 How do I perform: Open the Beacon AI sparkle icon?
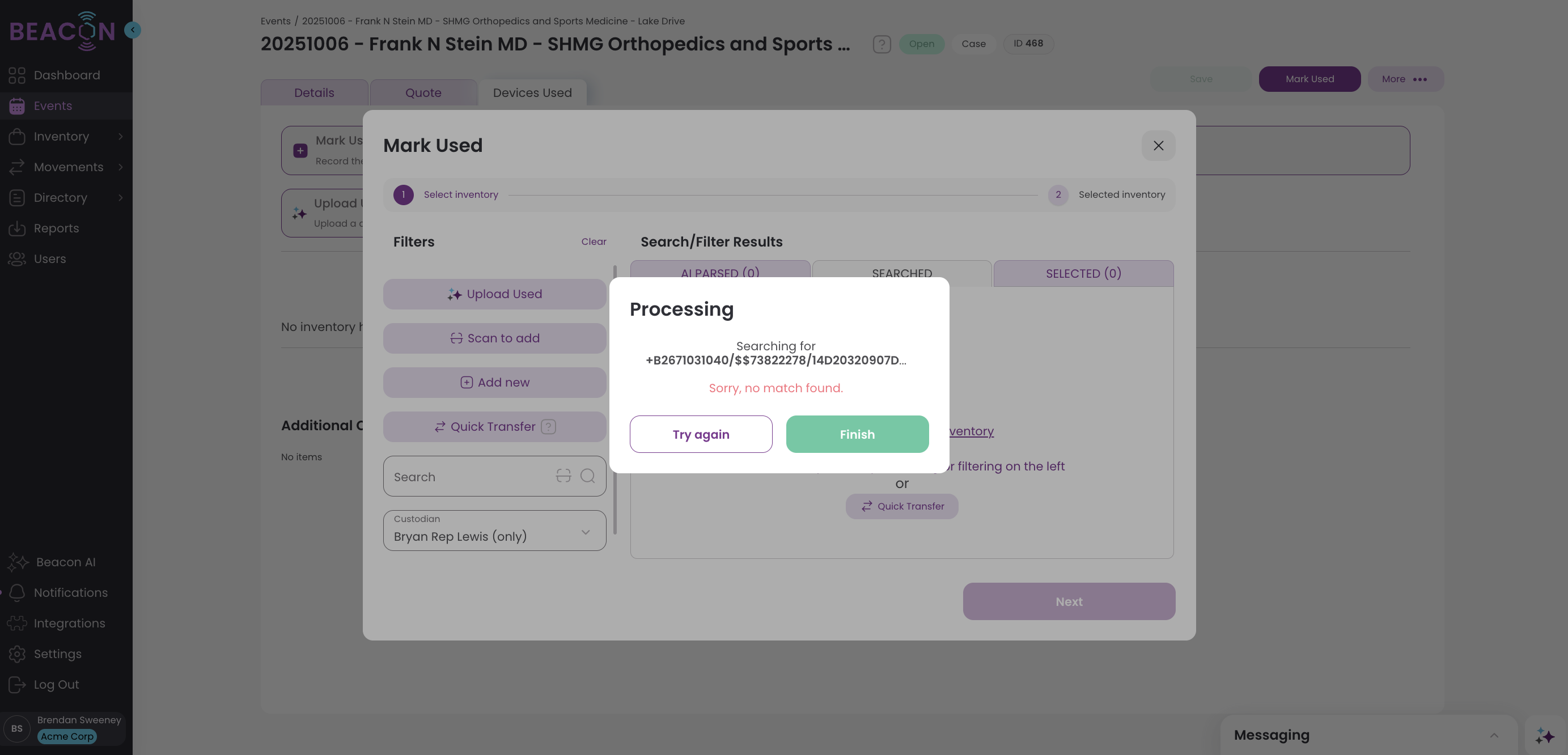[18, 562]
